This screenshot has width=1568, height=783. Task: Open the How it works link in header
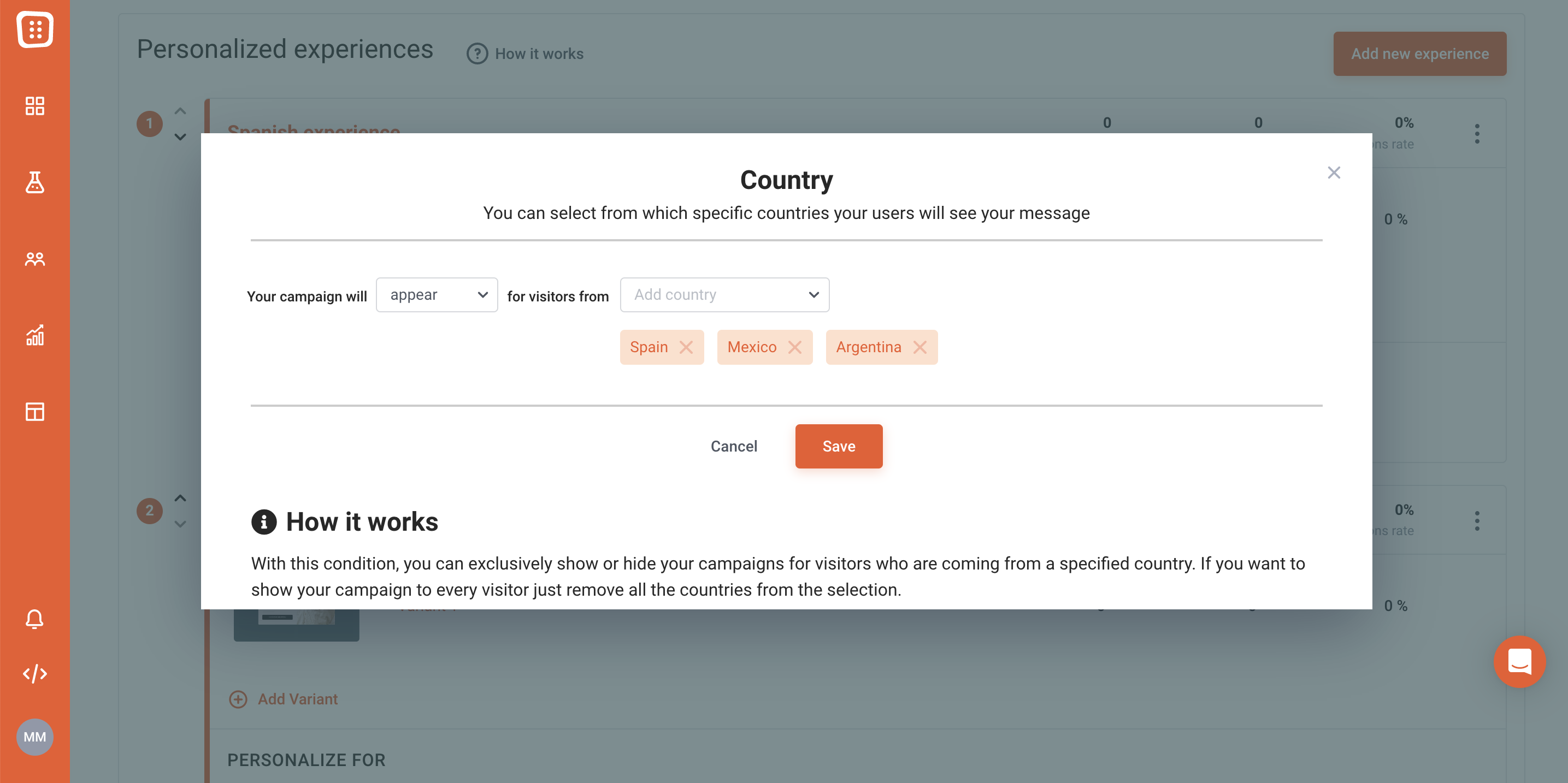(x=539, y=54)
